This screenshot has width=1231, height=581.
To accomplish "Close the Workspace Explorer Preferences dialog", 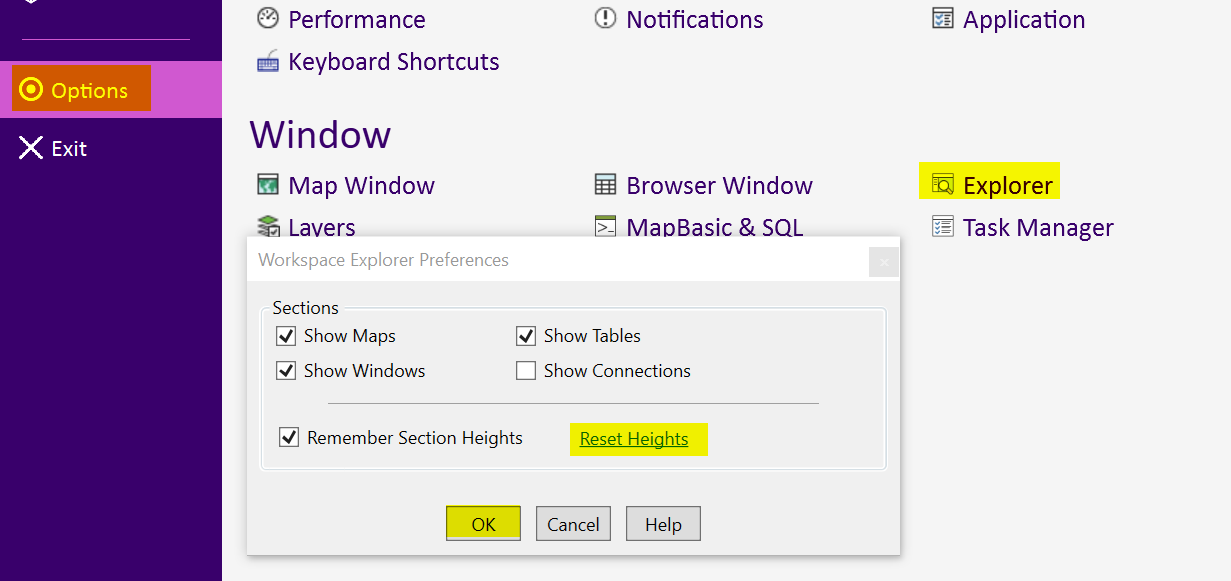I will [883, 262].
